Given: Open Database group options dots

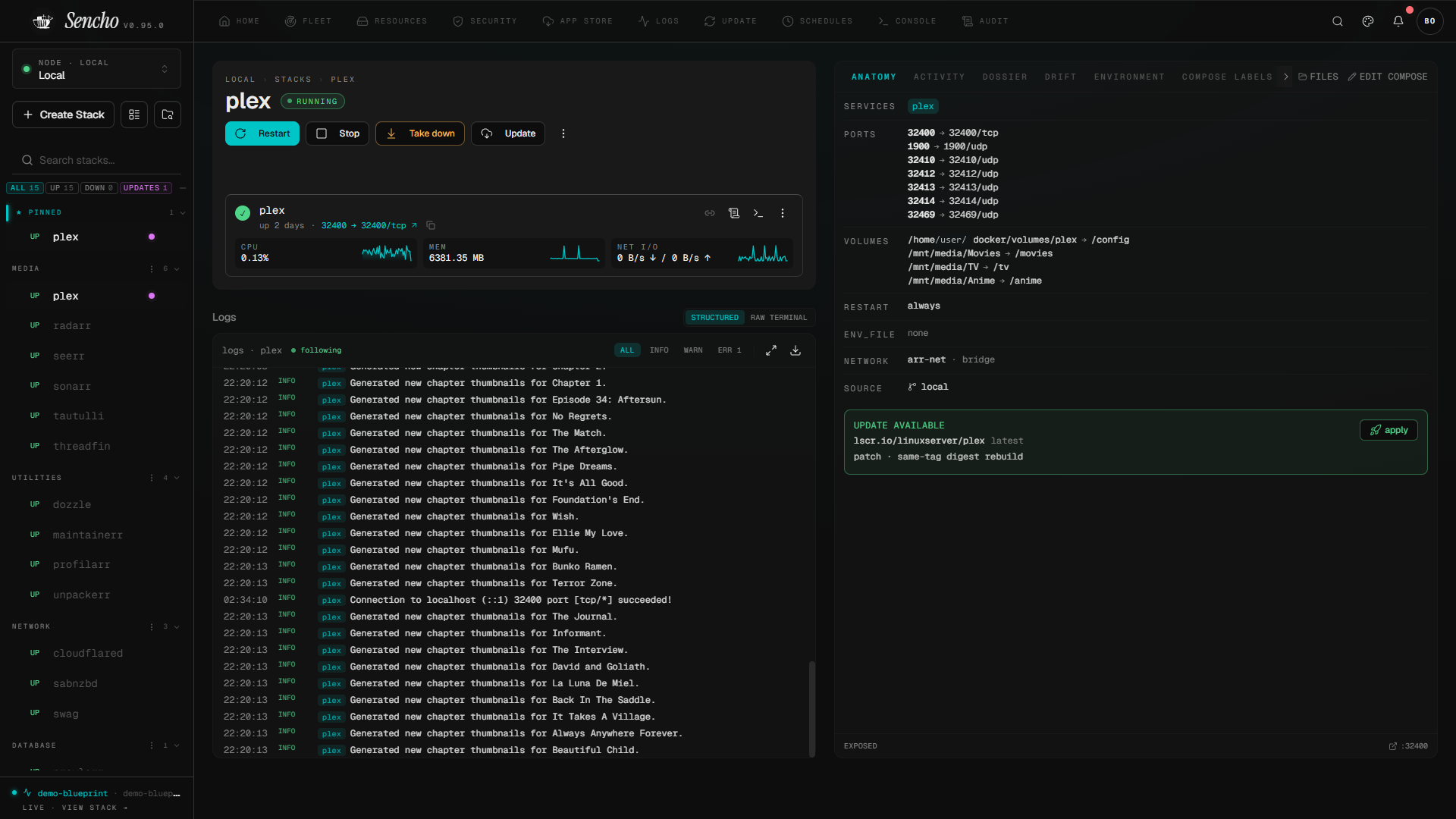Looking at the screenshot, I should click(152, 745).
